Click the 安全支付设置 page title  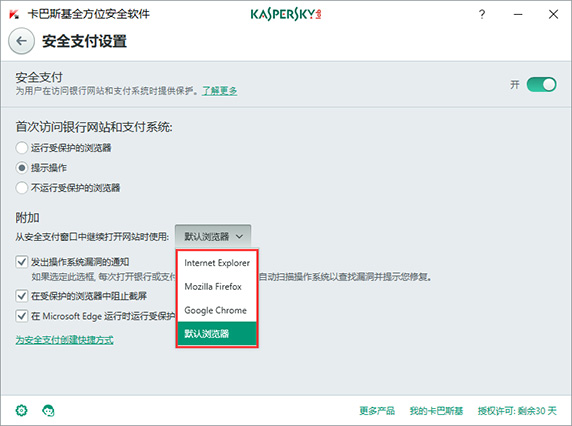[84, 41]
